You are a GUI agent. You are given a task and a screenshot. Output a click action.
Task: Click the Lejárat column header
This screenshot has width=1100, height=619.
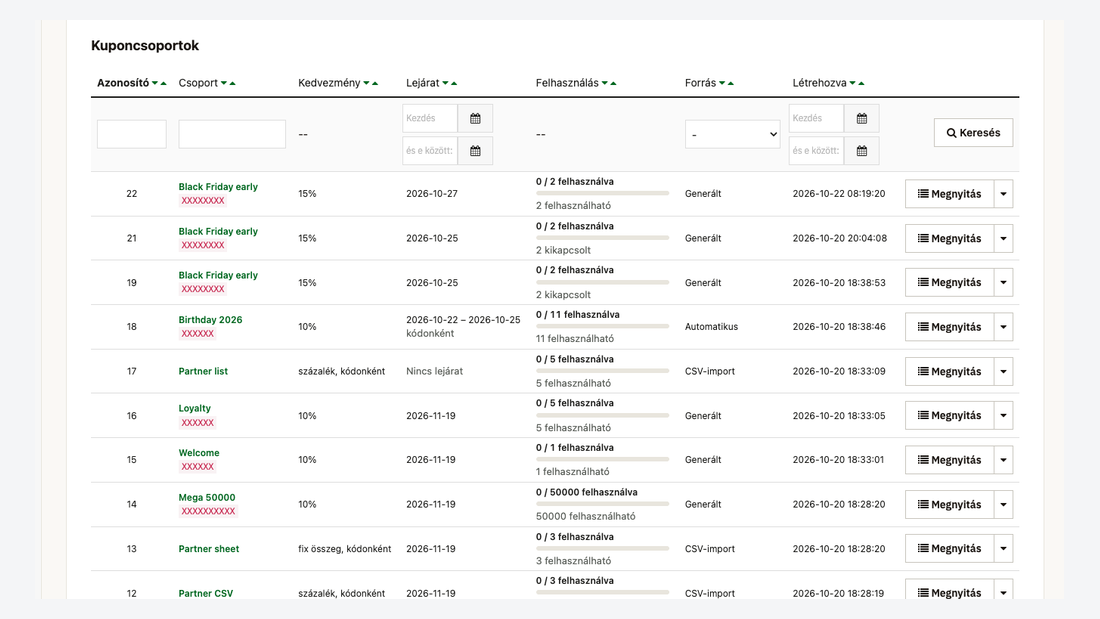pyautogui.click(x=422, y=83)
